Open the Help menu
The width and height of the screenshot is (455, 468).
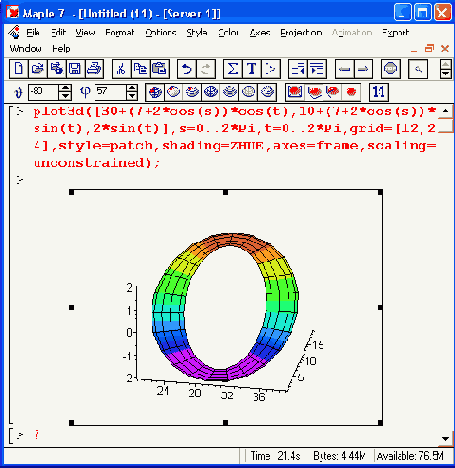click(x=61, y=49)
